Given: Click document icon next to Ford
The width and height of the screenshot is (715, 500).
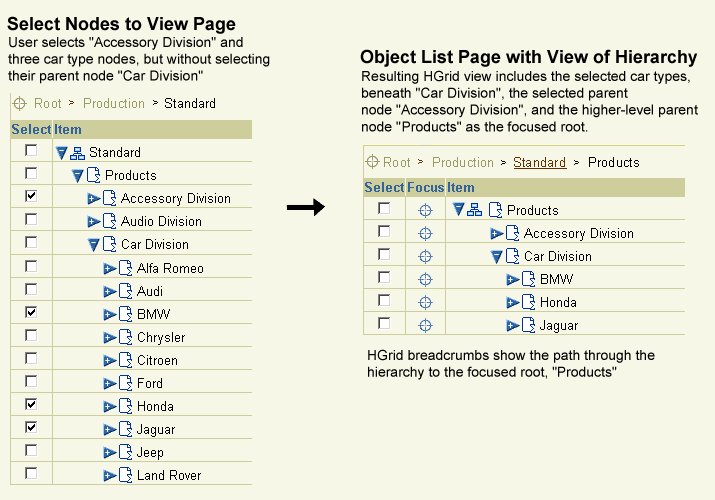Looking at the screenshot, I should [125, 383].
